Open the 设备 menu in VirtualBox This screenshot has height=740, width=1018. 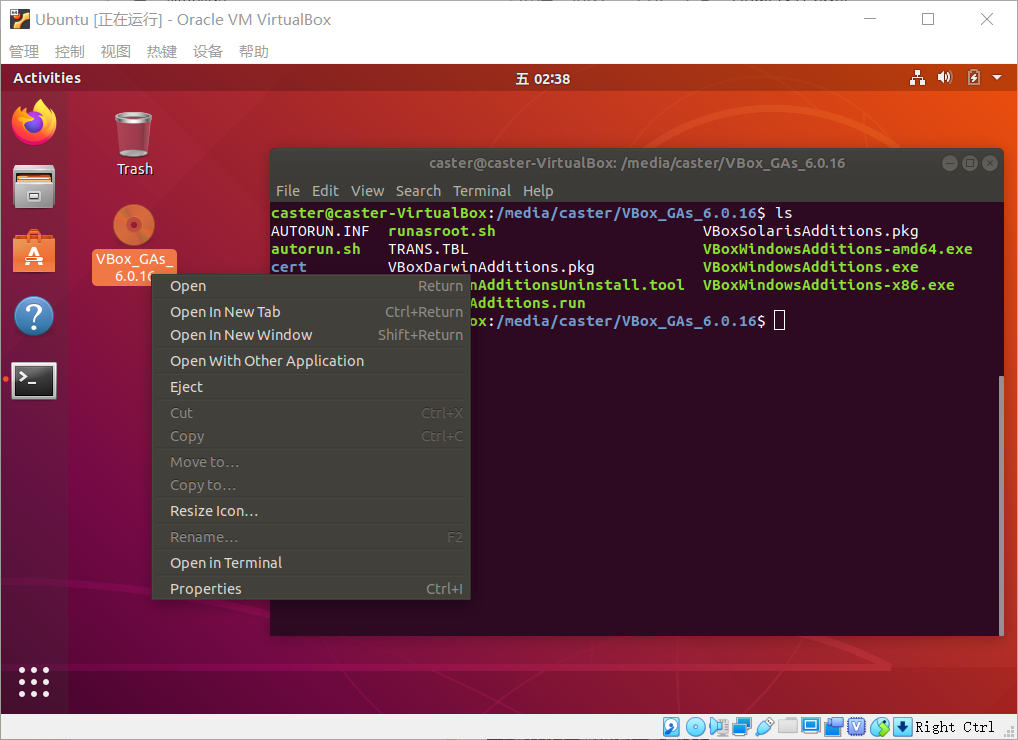coord(208,51)
